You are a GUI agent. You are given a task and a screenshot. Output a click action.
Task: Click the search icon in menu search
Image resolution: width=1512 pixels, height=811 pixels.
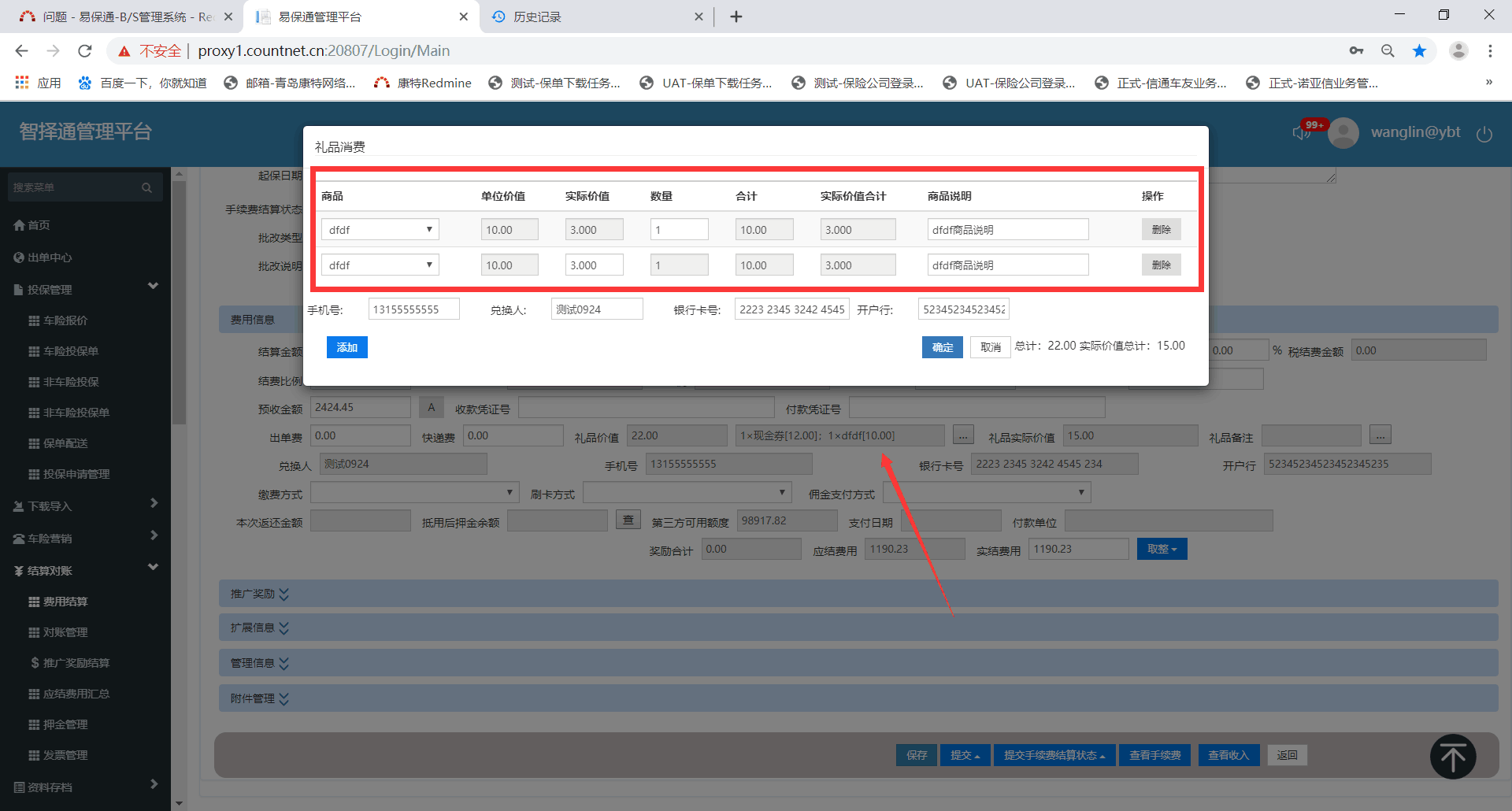pyautogui.click(x=146, y=187)
